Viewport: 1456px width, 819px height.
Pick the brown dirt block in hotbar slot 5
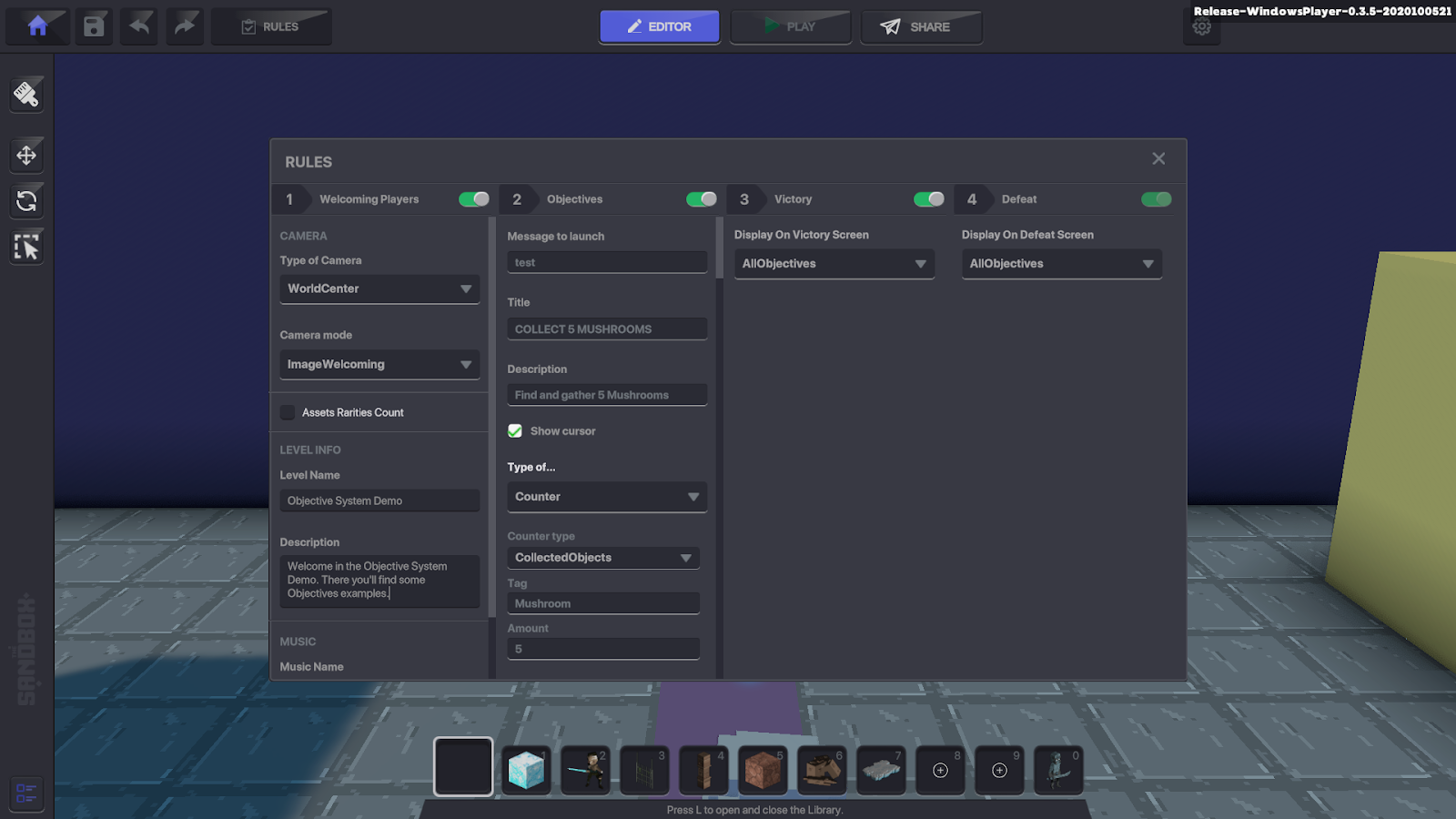[x=763, y=770]
